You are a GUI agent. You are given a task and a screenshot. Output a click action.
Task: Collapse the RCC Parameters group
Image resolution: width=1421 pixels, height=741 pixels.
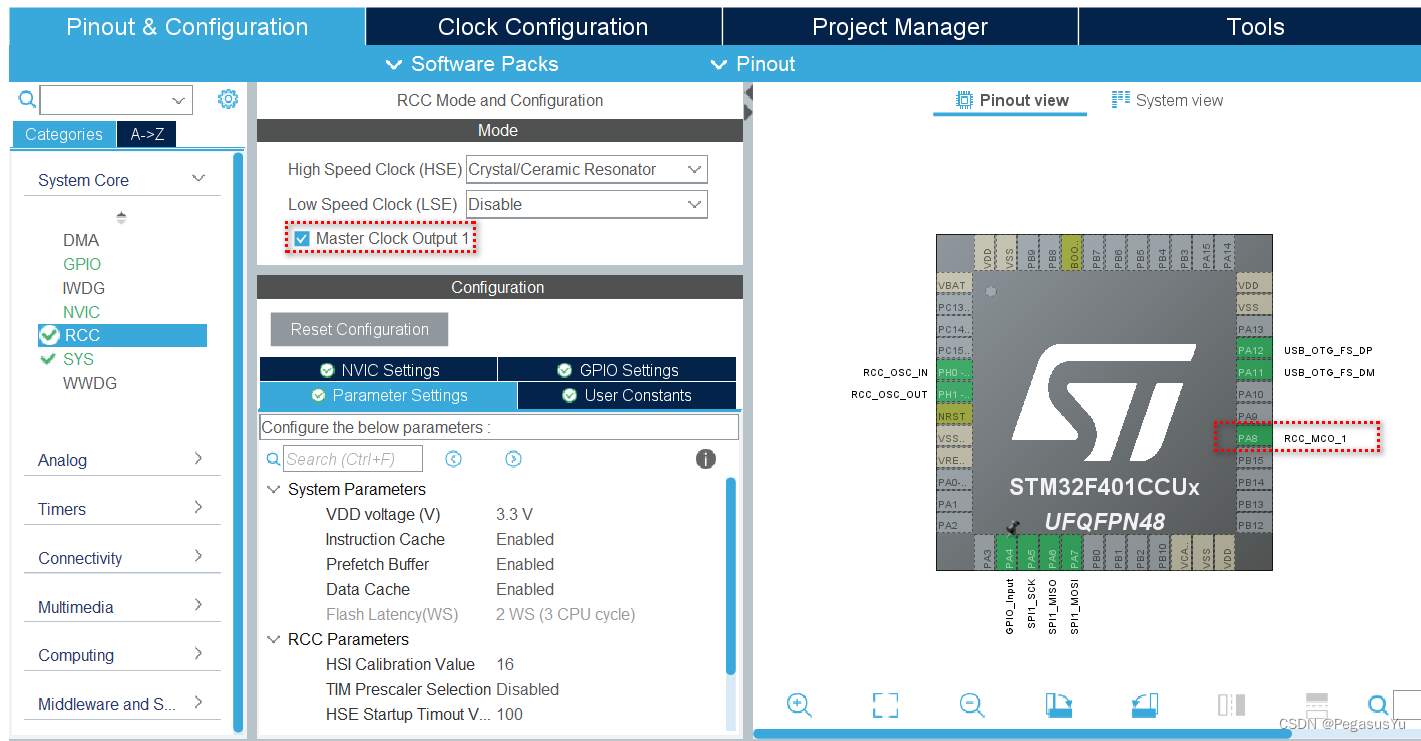(x=273, y=639)
